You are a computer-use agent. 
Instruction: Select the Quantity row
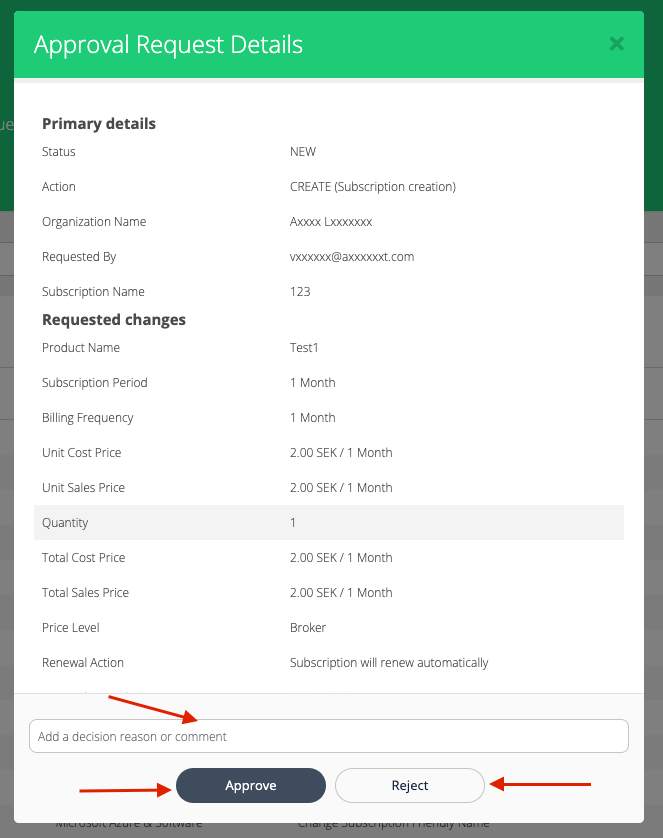pos(329,522)
